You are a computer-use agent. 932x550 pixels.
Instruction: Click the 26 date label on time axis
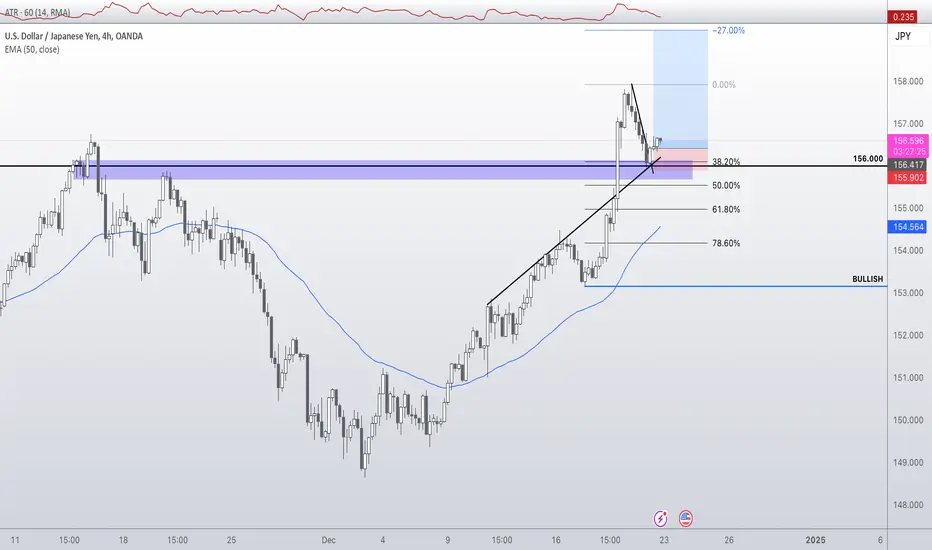729,540
